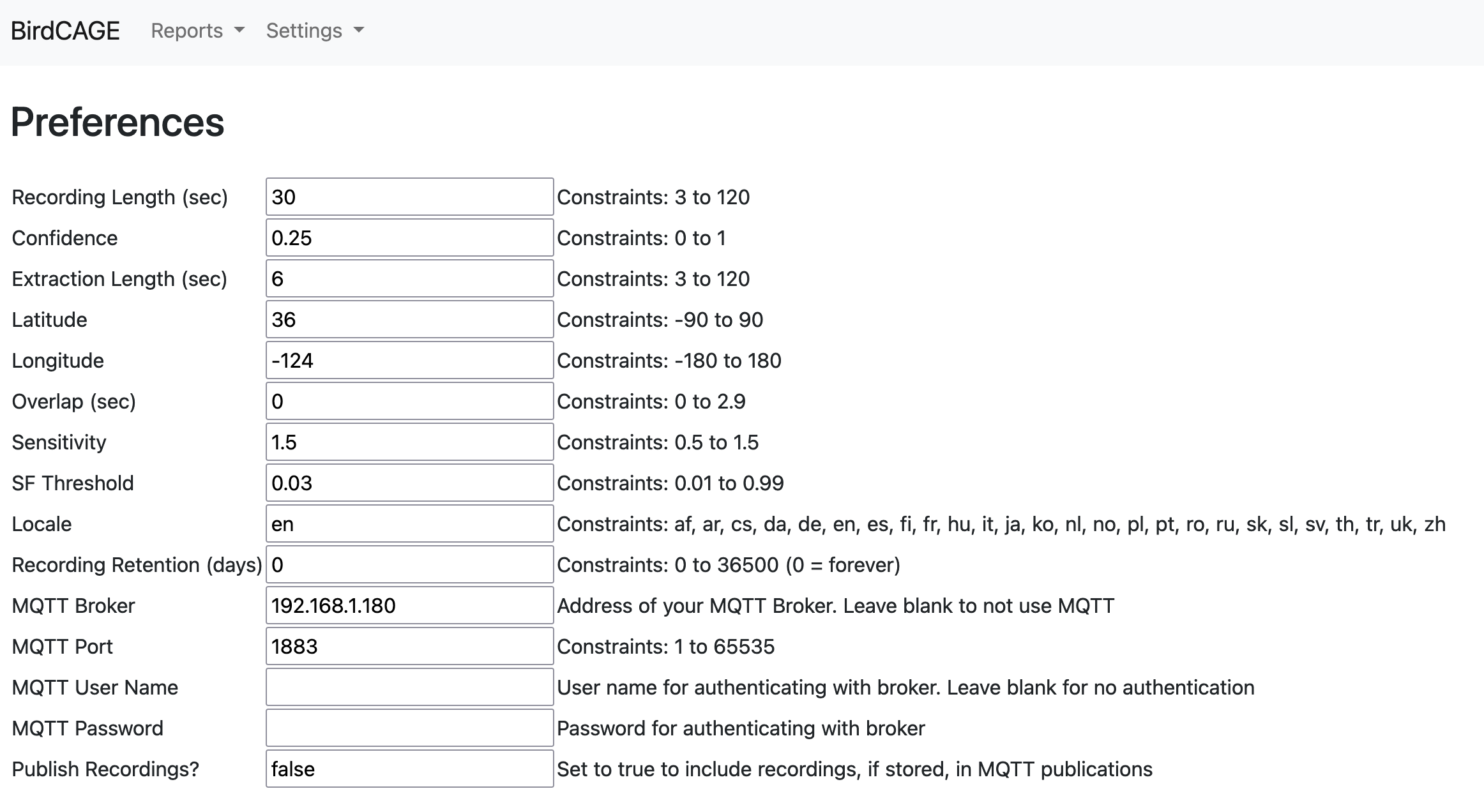Edit the MQTT Port field
Screen dimensions: 1484x812
point(409,646)
